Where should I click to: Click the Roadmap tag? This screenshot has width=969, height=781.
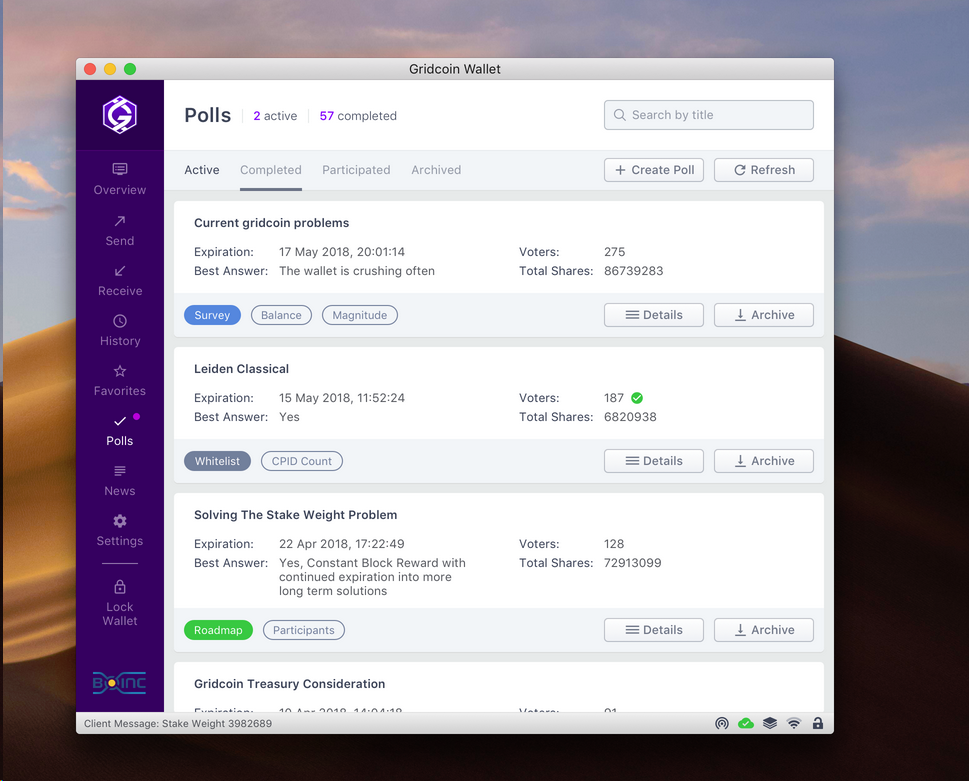[x=218, y=630]
